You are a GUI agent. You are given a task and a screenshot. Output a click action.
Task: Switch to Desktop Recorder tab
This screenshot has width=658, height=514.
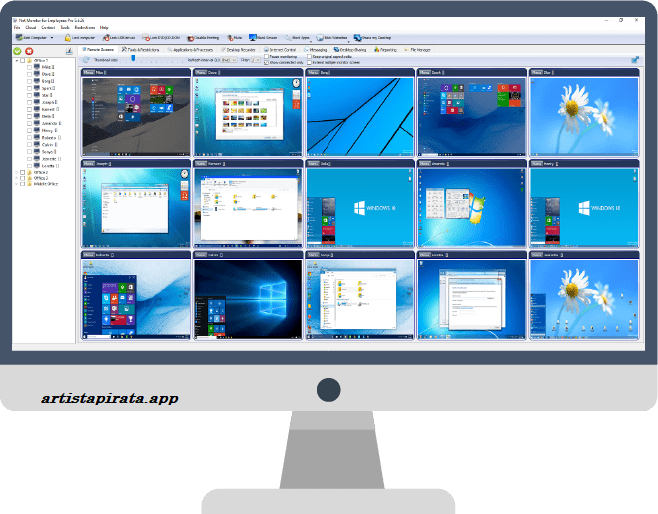238,50
